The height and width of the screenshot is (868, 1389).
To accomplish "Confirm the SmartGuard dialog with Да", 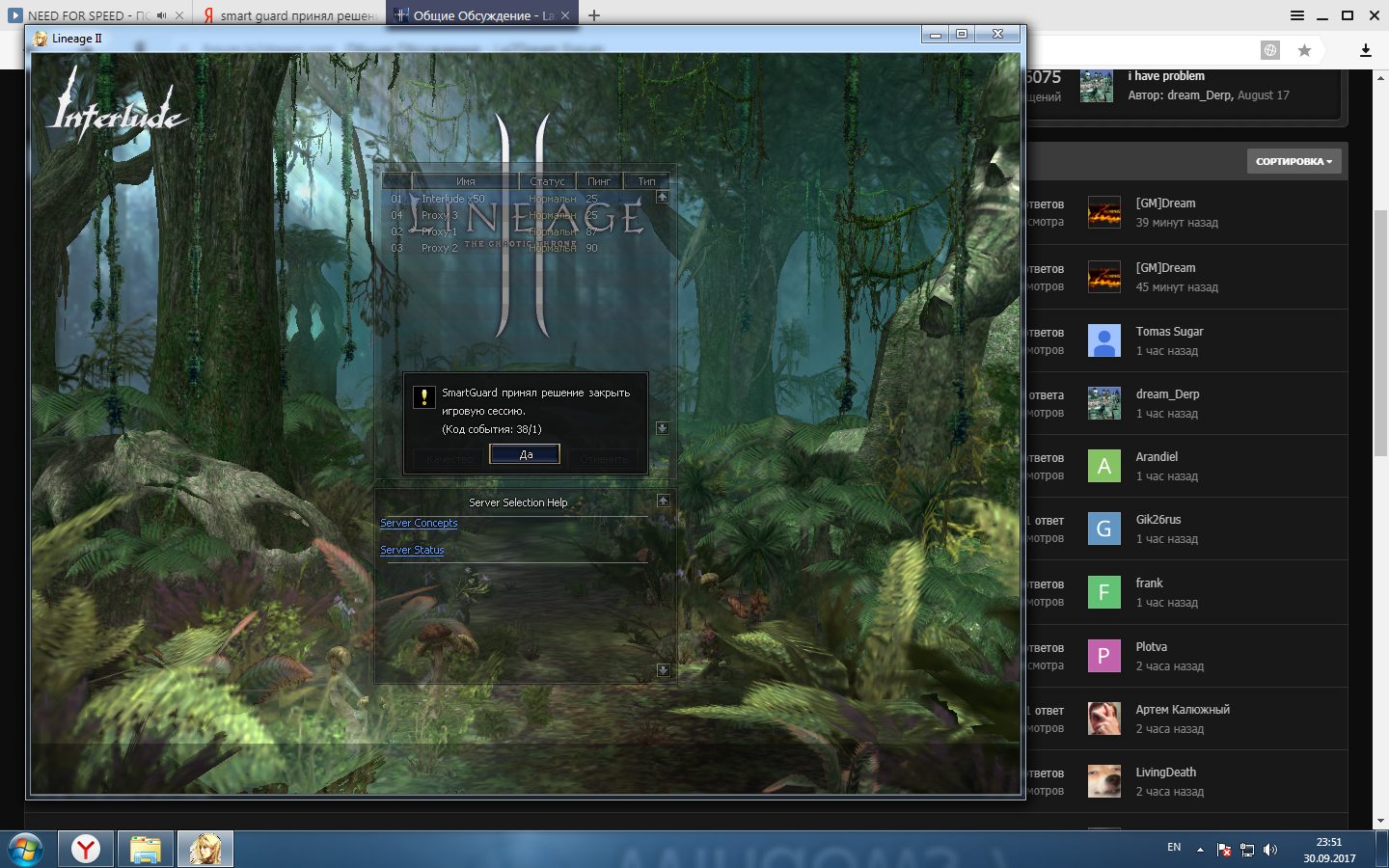I will click(525, 454).
